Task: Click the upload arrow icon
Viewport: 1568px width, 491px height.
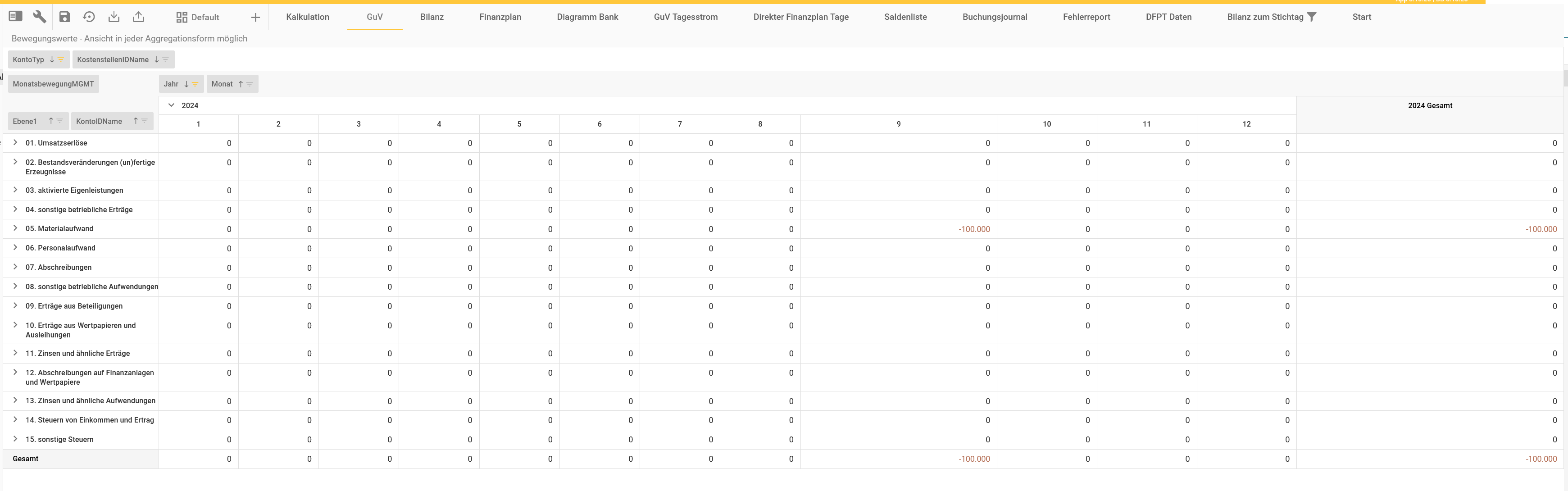Action: pyautogui.click(x=139, y=16)
